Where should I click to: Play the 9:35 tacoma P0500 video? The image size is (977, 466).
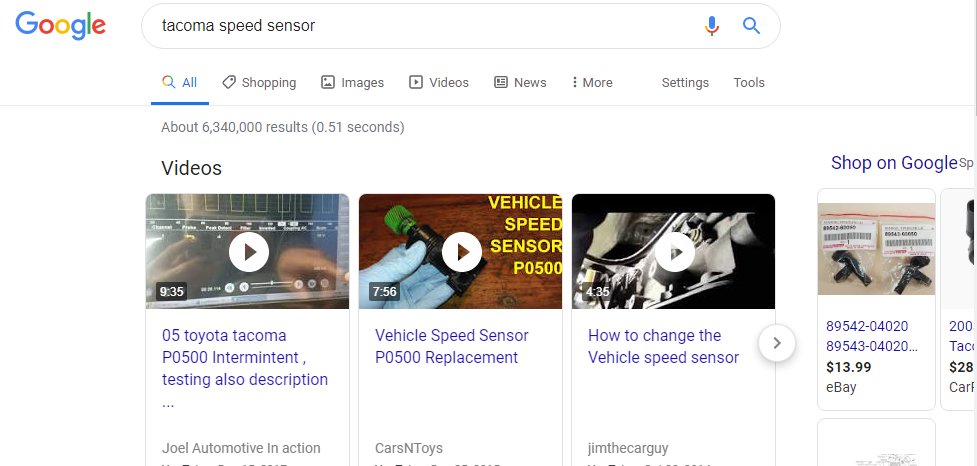pyautogui.click(x=248, y=252)
